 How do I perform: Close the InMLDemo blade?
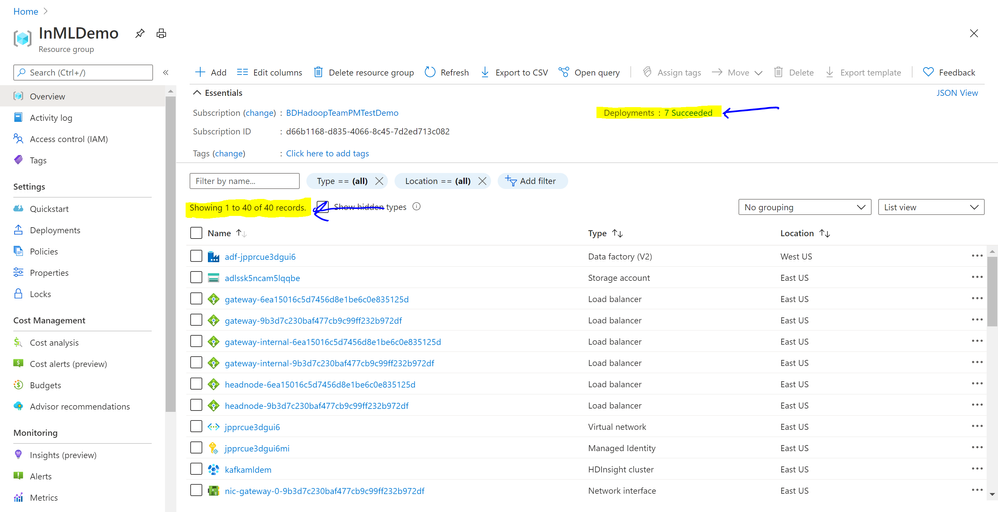pyautogui.click(x=974, y=34)
